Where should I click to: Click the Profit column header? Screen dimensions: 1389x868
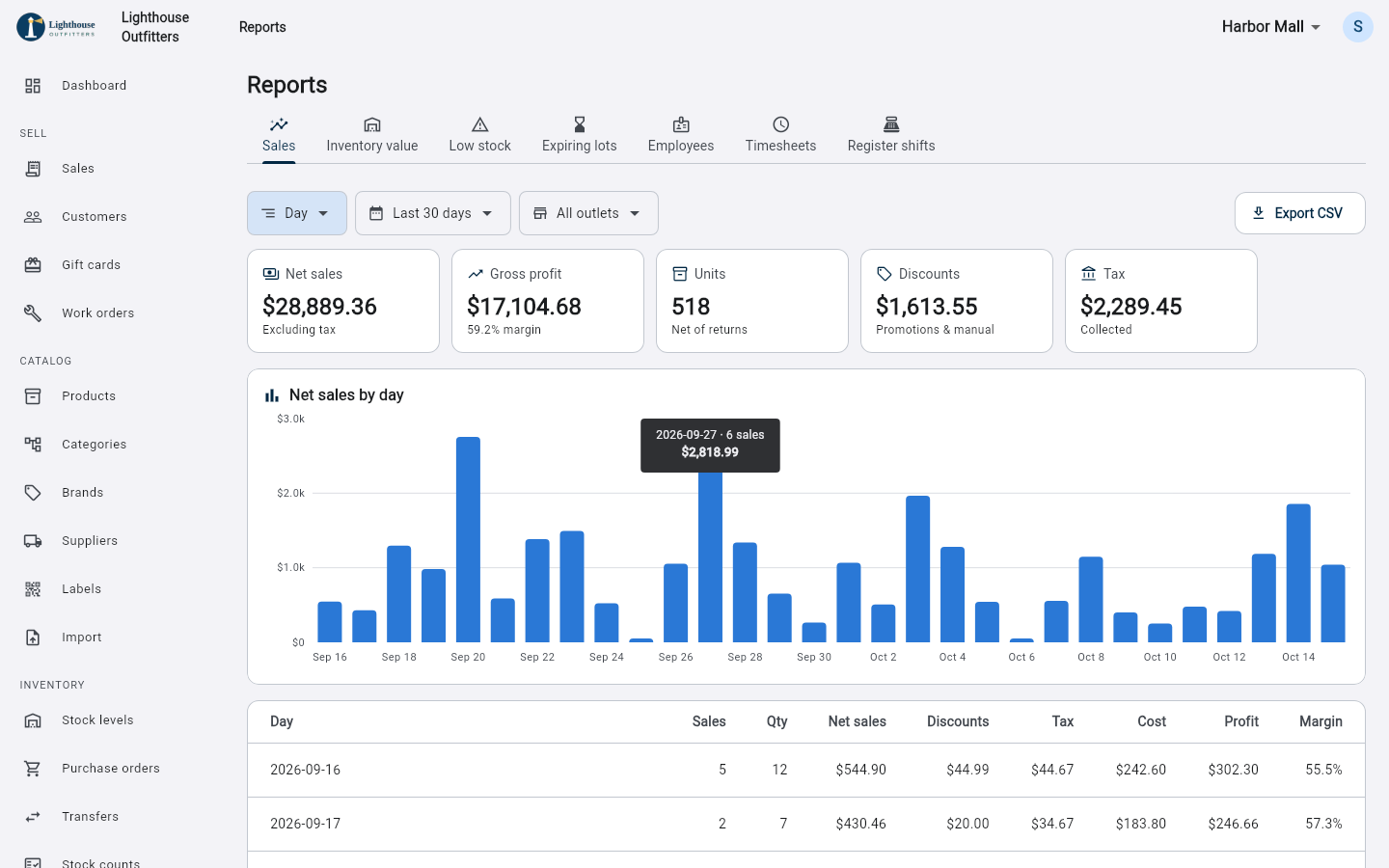point(1241,721)
